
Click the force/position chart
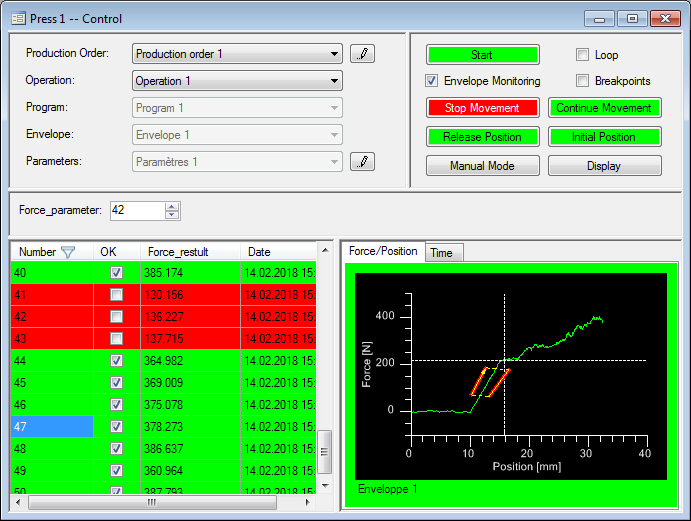[511, 376]
